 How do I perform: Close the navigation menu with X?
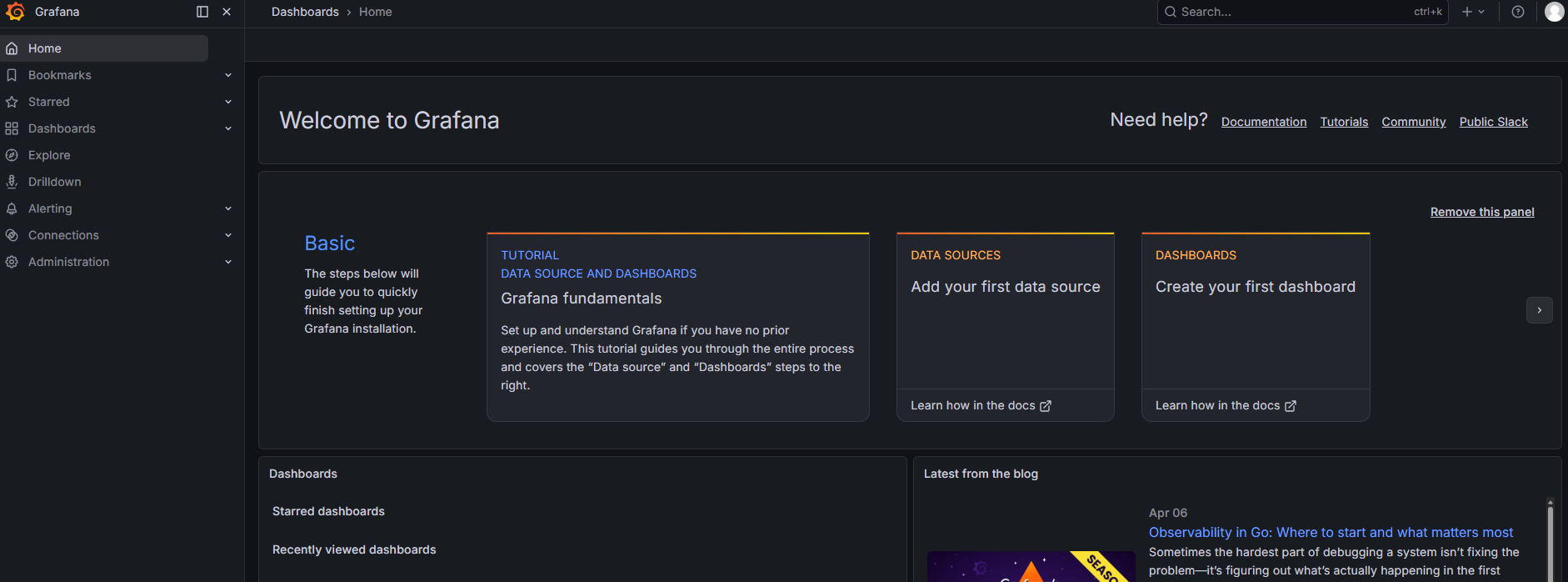[227, 12]
